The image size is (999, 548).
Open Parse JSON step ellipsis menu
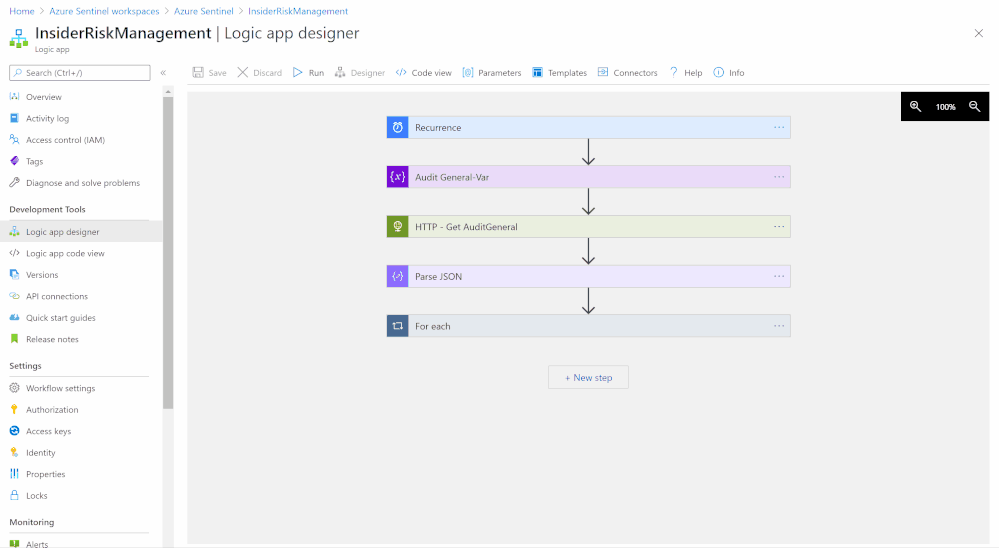tap(779, 277)
